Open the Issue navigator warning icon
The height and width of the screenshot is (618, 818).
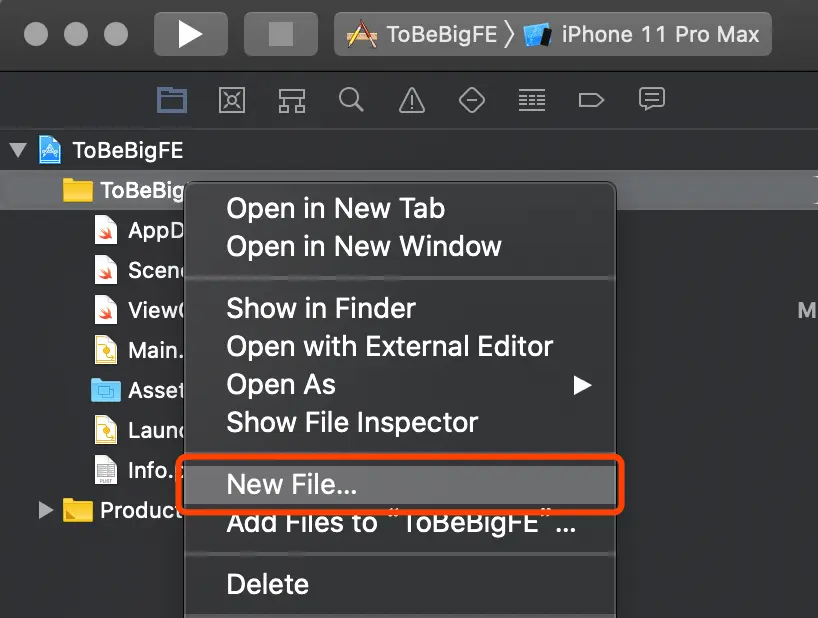(x=411, y=99)
